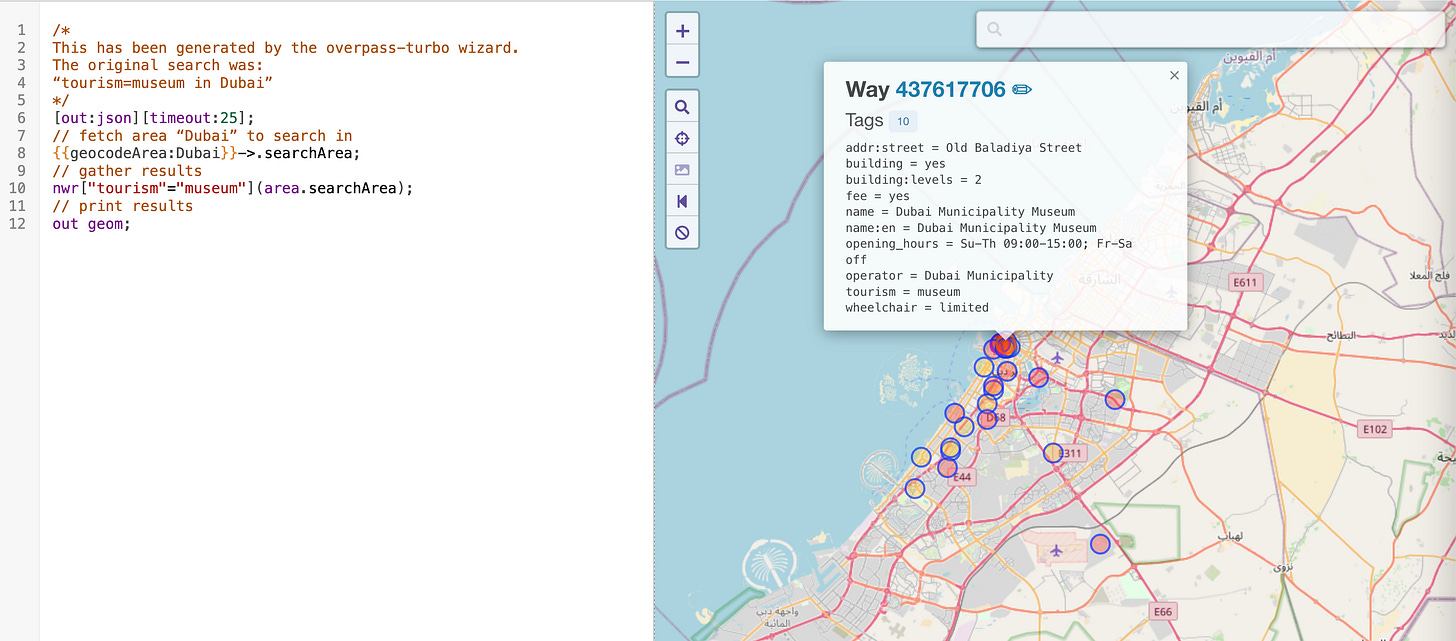This screenshot has height=641, width=1456.
Task: Click the overpass-turbo wizard comment line
Action: [x=285, y=48]
